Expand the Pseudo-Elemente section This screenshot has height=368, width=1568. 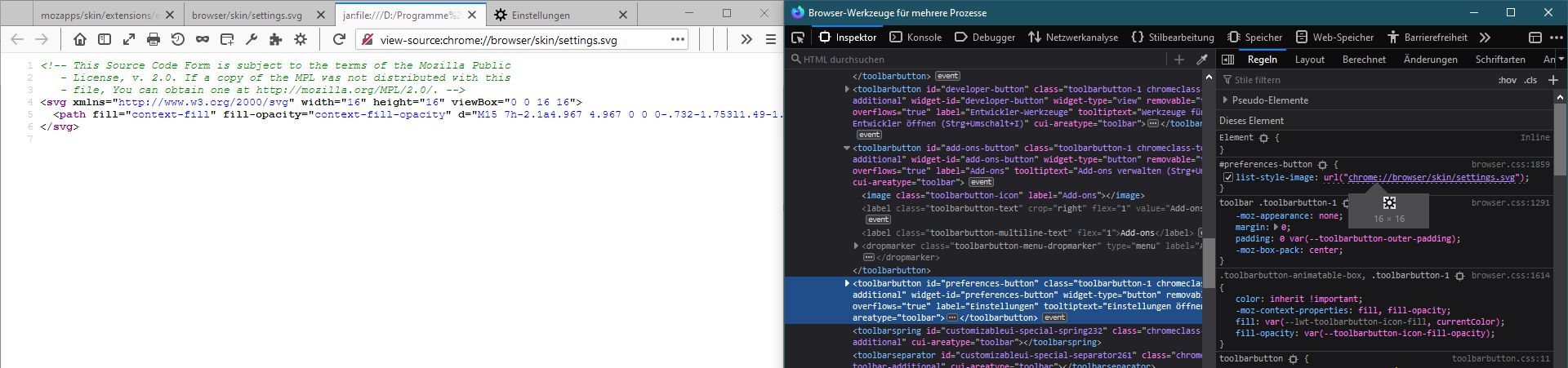[x=1270, y=100]
